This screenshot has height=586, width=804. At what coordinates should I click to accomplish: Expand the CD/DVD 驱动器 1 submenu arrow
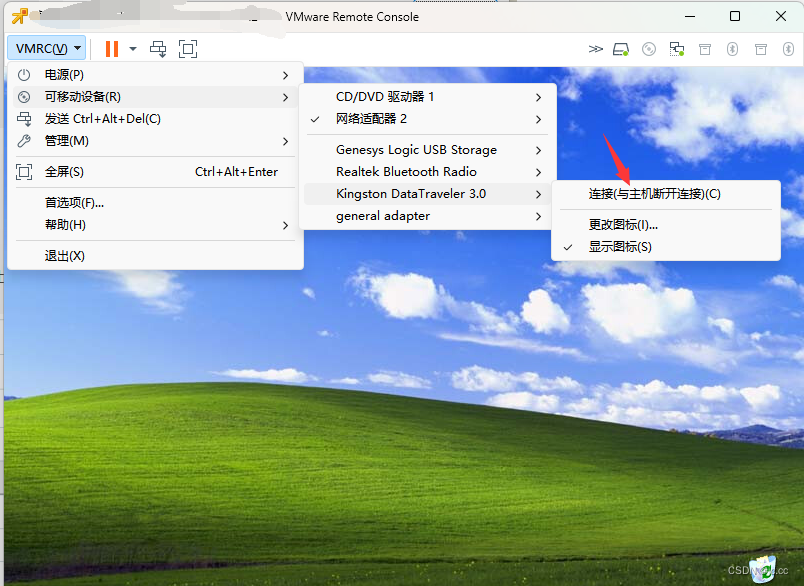tap(538, 97)
